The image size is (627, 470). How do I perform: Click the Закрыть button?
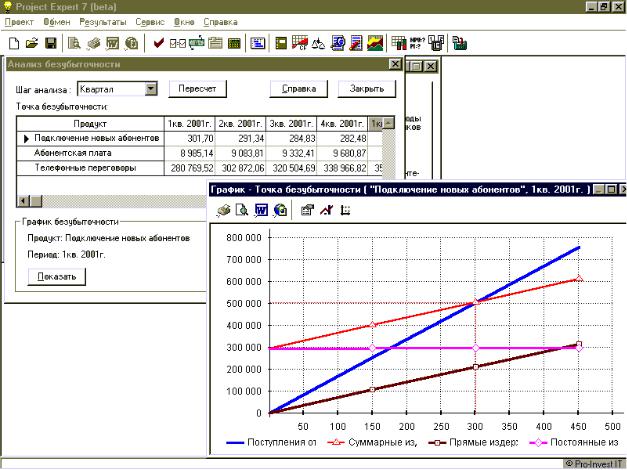point(367,89)
